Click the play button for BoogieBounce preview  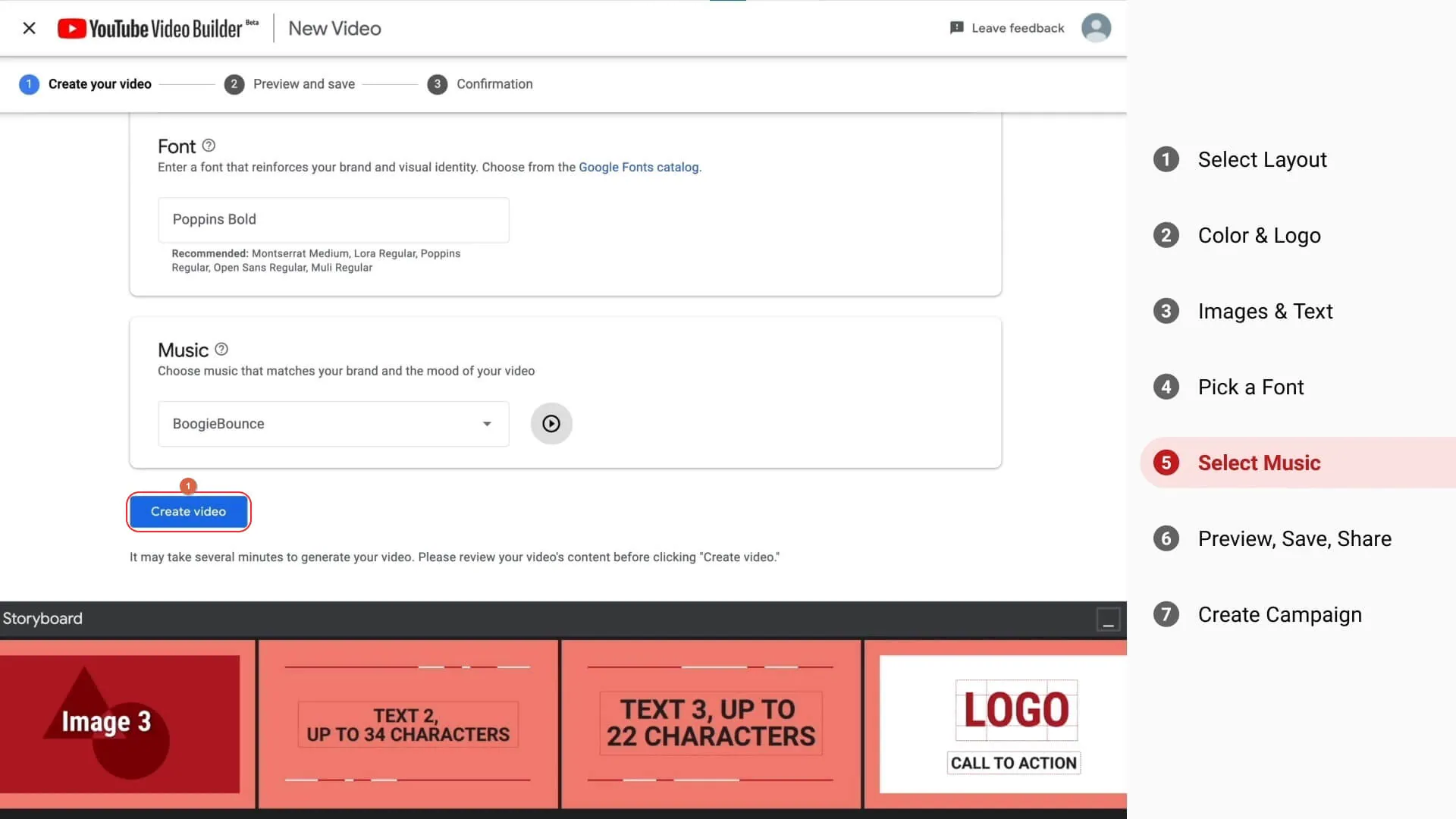551,423
